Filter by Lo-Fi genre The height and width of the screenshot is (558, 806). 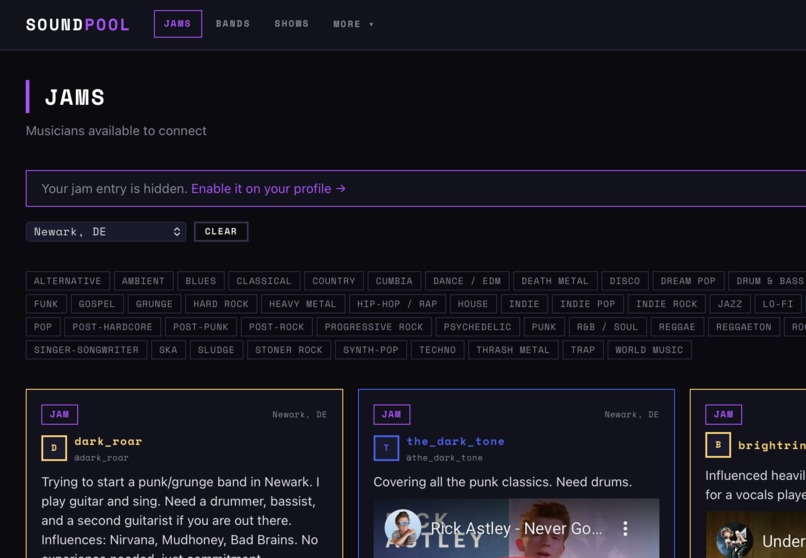click(x=778, y=304)
